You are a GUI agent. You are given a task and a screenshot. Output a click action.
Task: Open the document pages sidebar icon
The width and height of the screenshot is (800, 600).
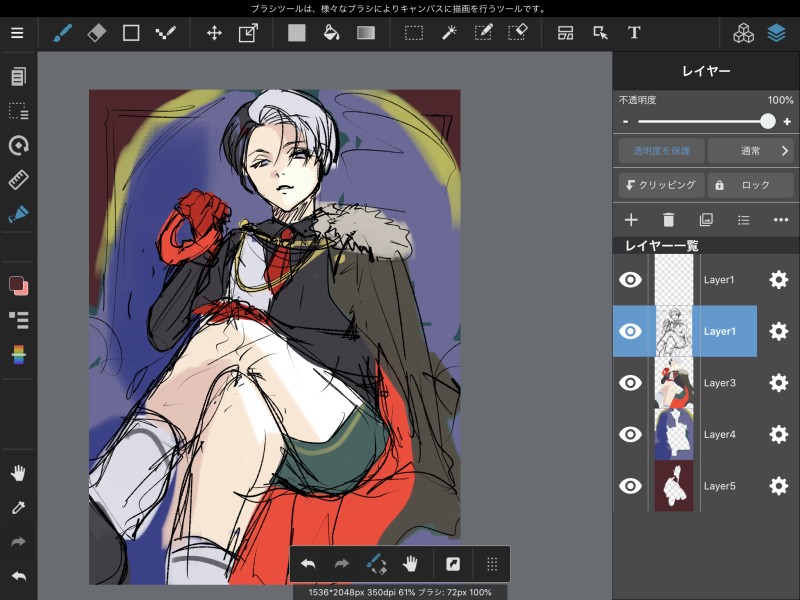tap(18, 77)
